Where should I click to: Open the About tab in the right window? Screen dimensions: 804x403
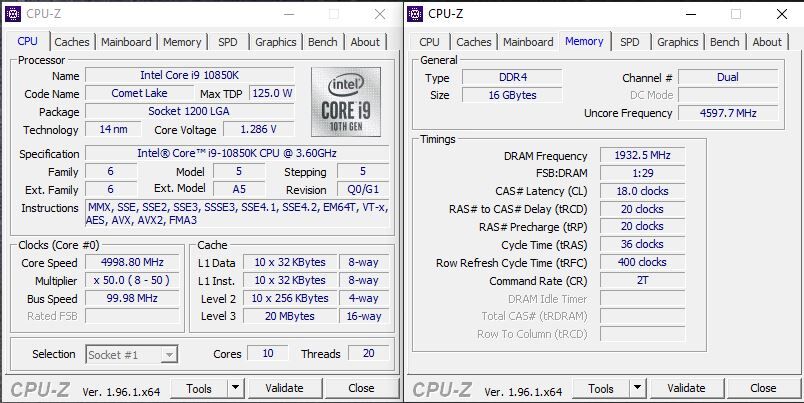coord(767,42)
